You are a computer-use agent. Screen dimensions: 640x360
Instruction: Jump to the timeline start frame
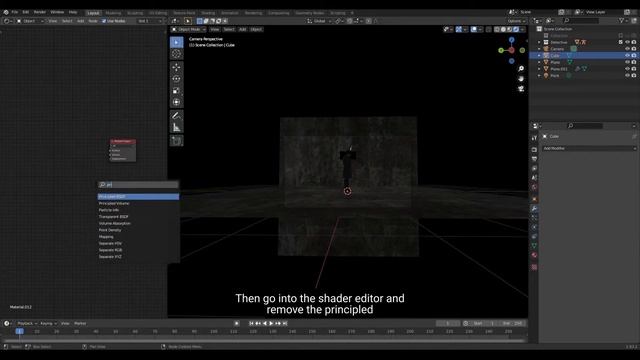[251, 323]
